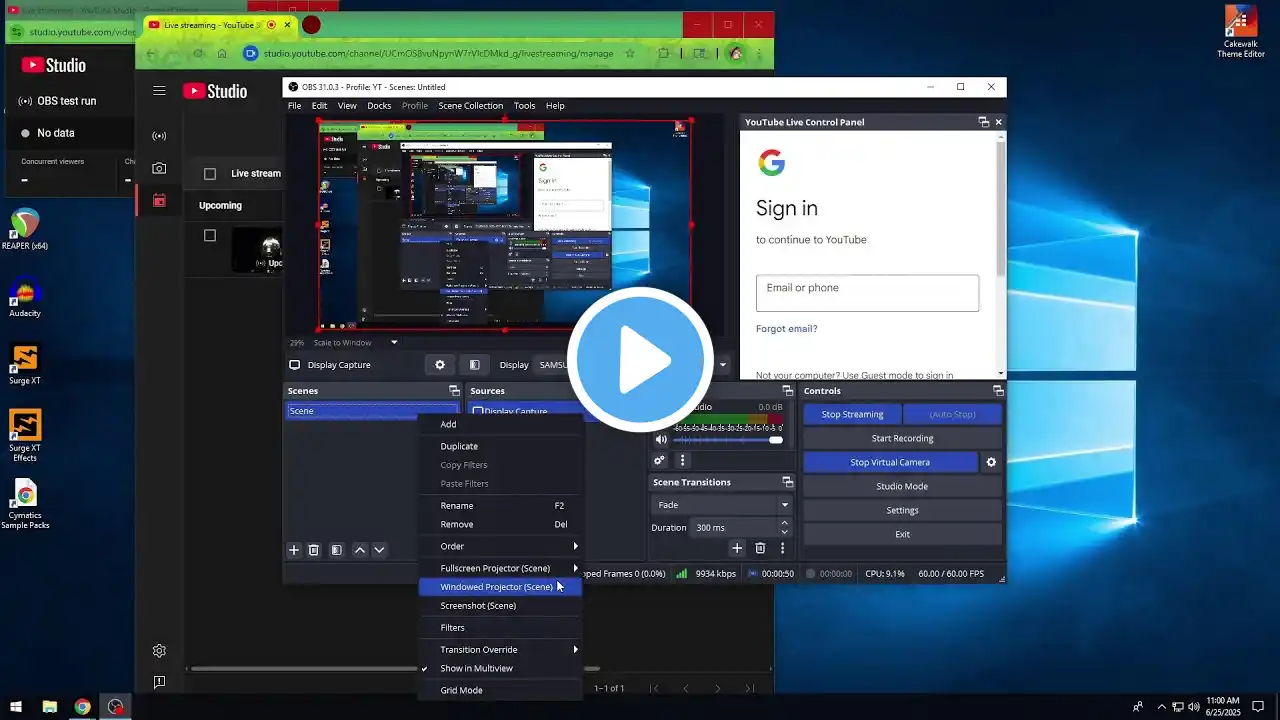Enable Studio Mode button
The image size is (1280, 720).
pyautogui.click(x=903, y=486)
